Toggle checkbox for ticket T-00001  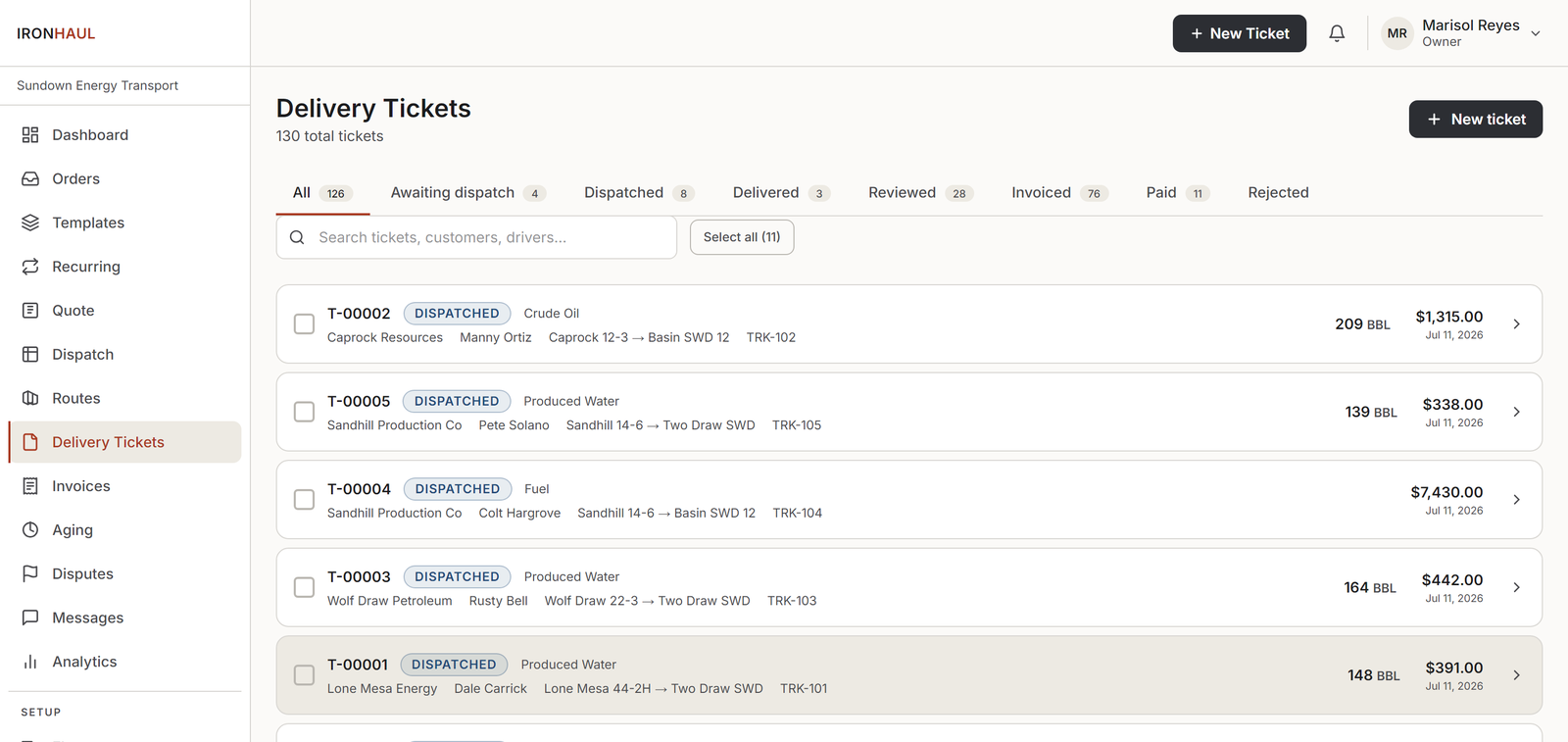(305, 675)
